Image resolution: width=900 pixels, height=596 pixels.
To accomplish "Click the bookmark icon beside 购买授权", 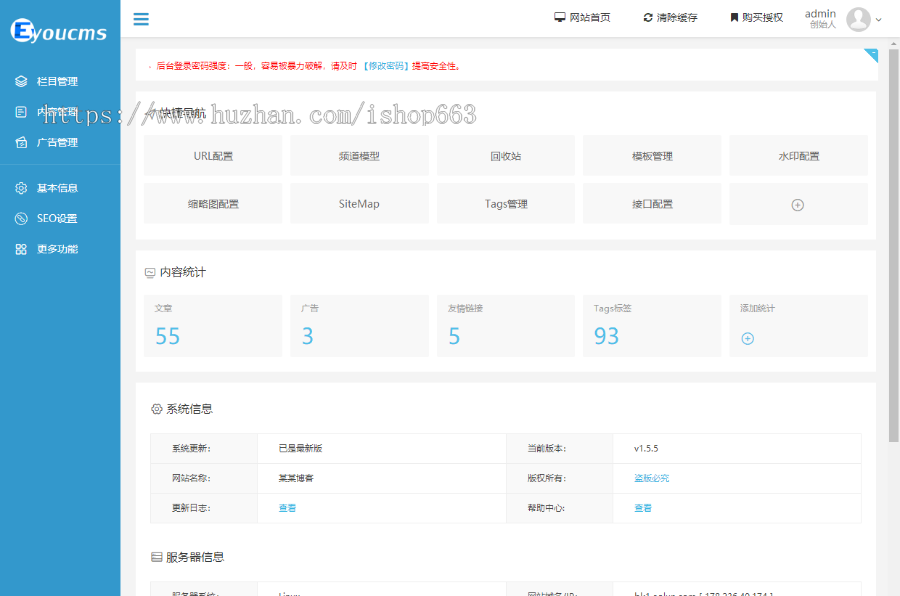I will tap(734, 17).
